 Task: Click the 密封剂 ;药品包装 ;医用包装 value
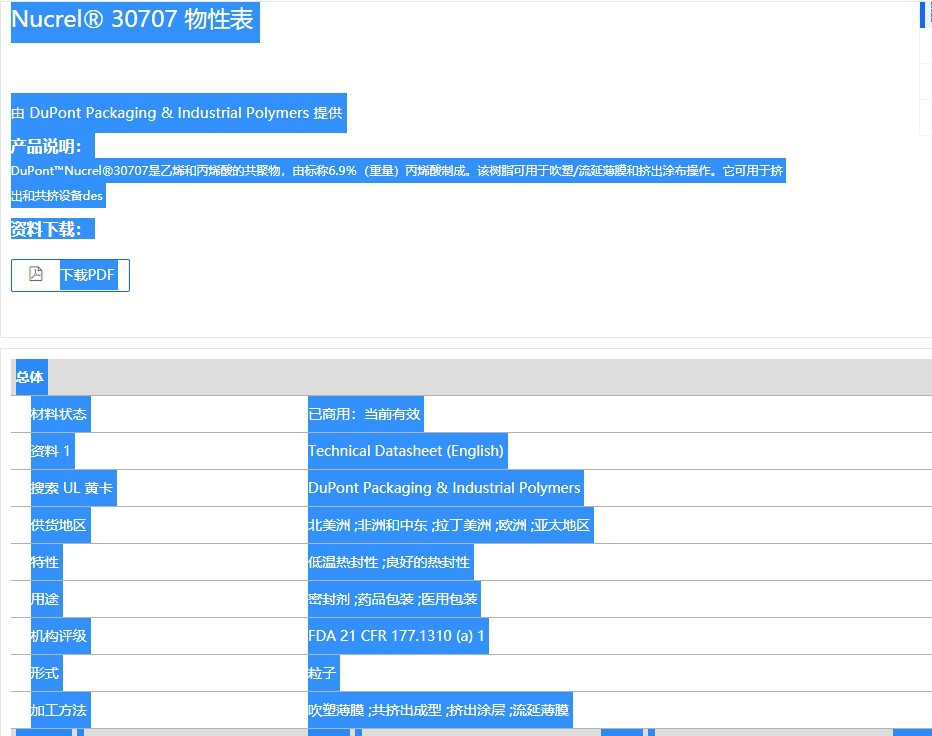[393, 599]
